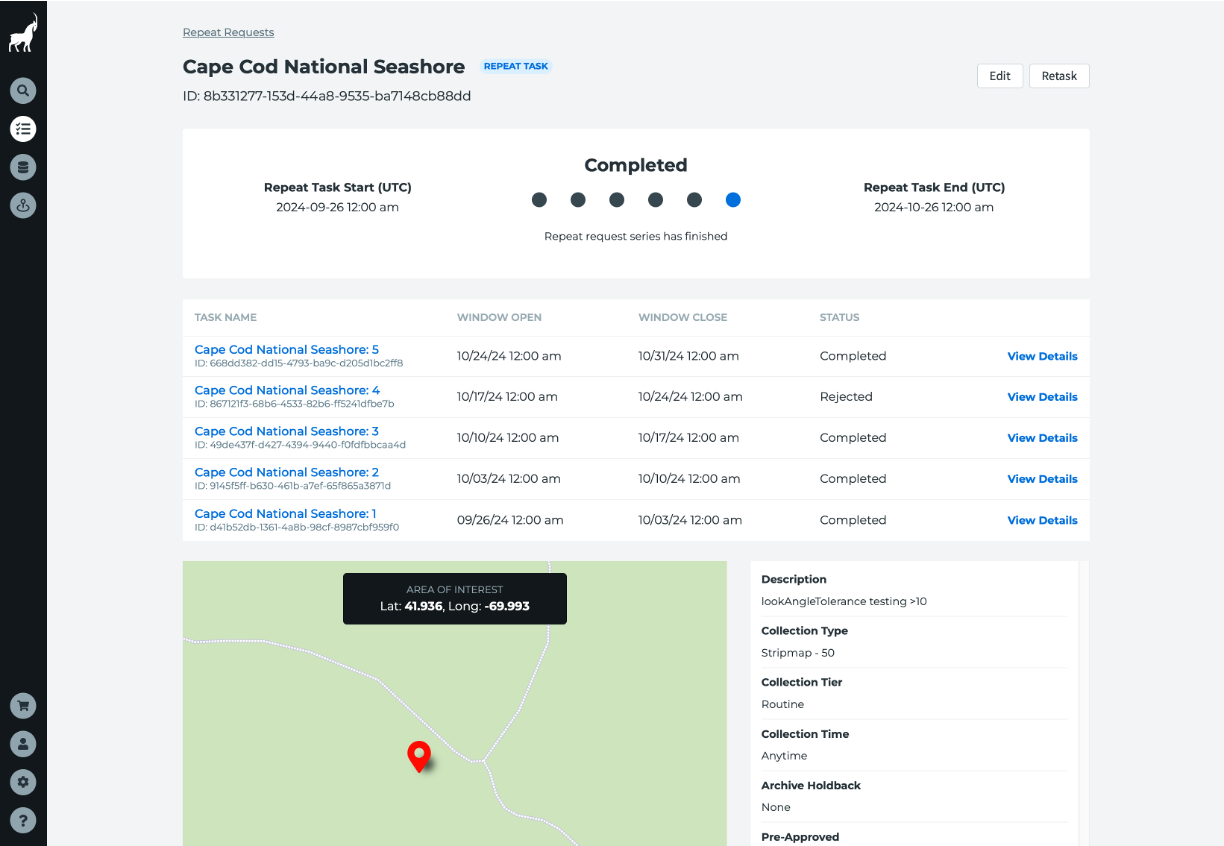This screenshot has width=1224, height=846.
Task: View Details for the Rejected task
Action: click(1042, 397)
